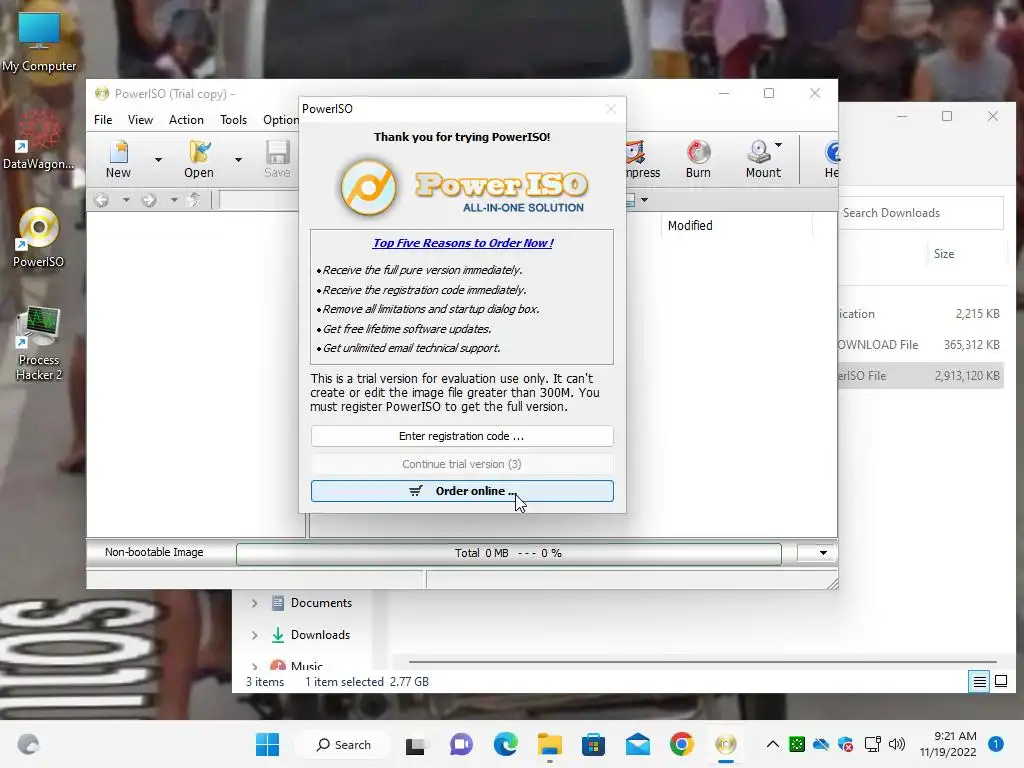Viewport: 1024px width, 768px height.
Task: Click the Size column header in Explorer
Action: point(943,254)
